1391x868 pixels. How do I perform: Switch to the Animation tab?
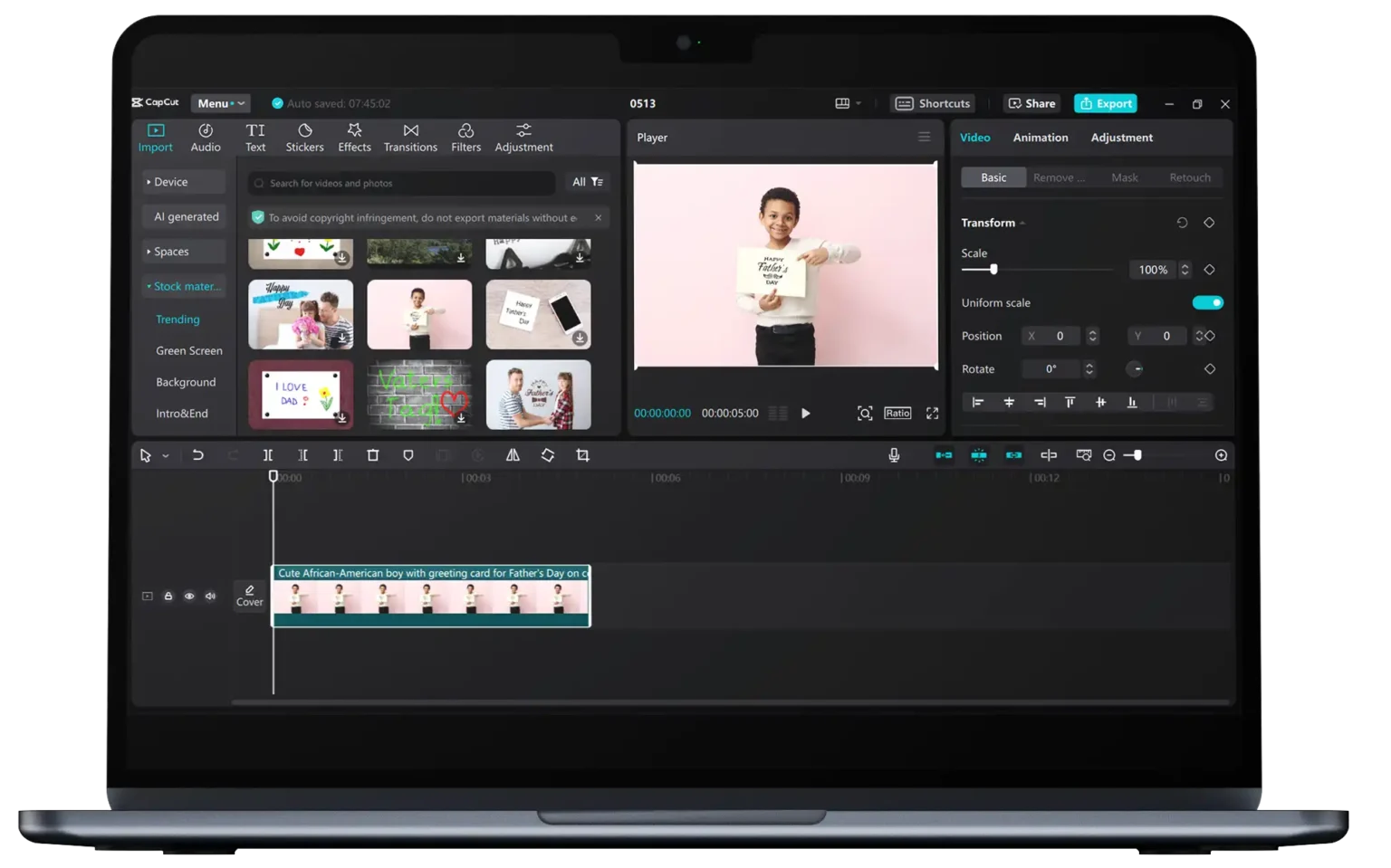point(1040,138)
